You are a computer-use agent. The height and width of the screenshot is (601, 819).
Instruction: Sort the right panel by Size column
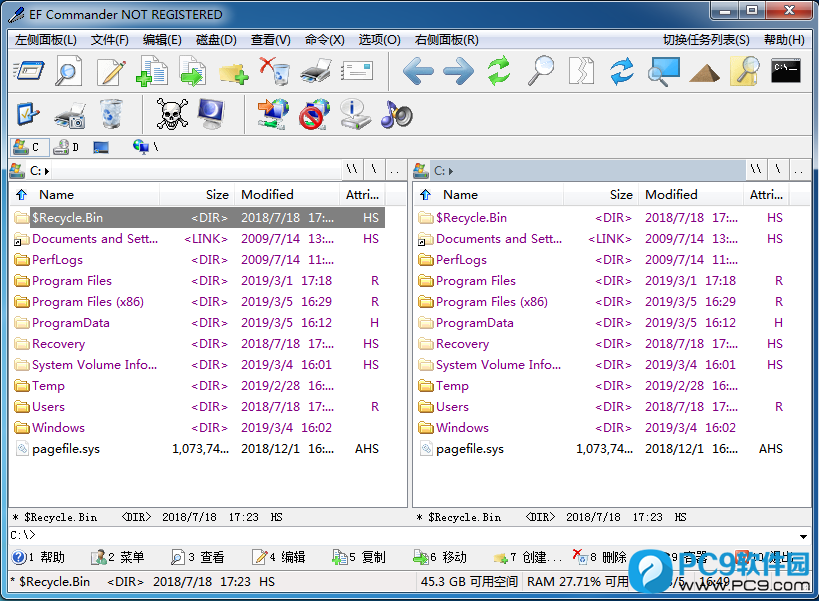pos(601,195)
